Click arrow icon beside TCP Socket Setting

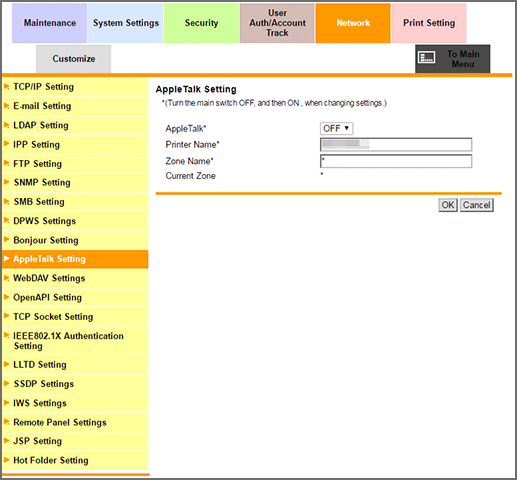[x=6, y=316]
